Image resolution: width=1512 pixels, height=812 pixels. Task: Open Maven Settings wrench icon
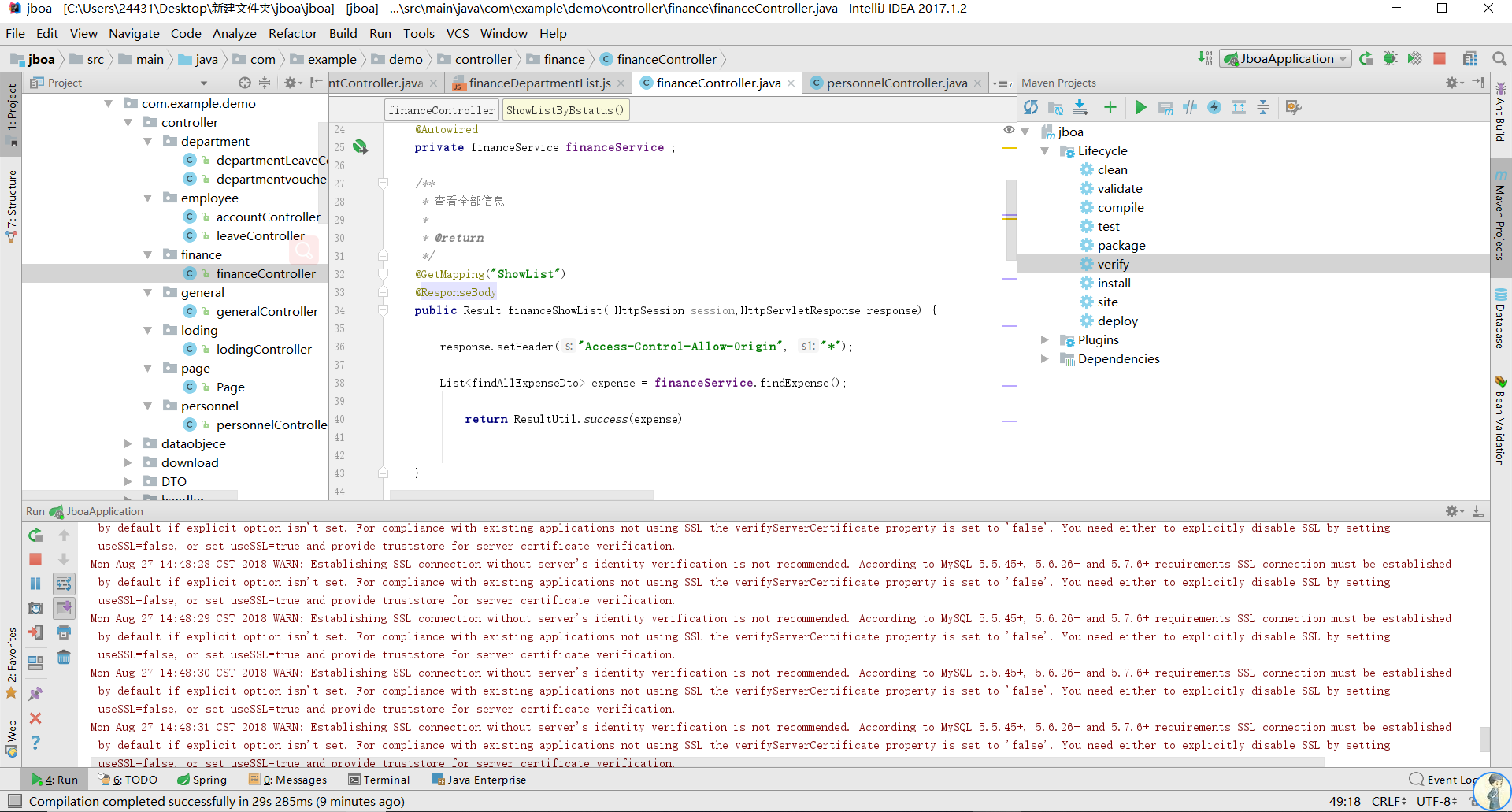pos(1293,108)
